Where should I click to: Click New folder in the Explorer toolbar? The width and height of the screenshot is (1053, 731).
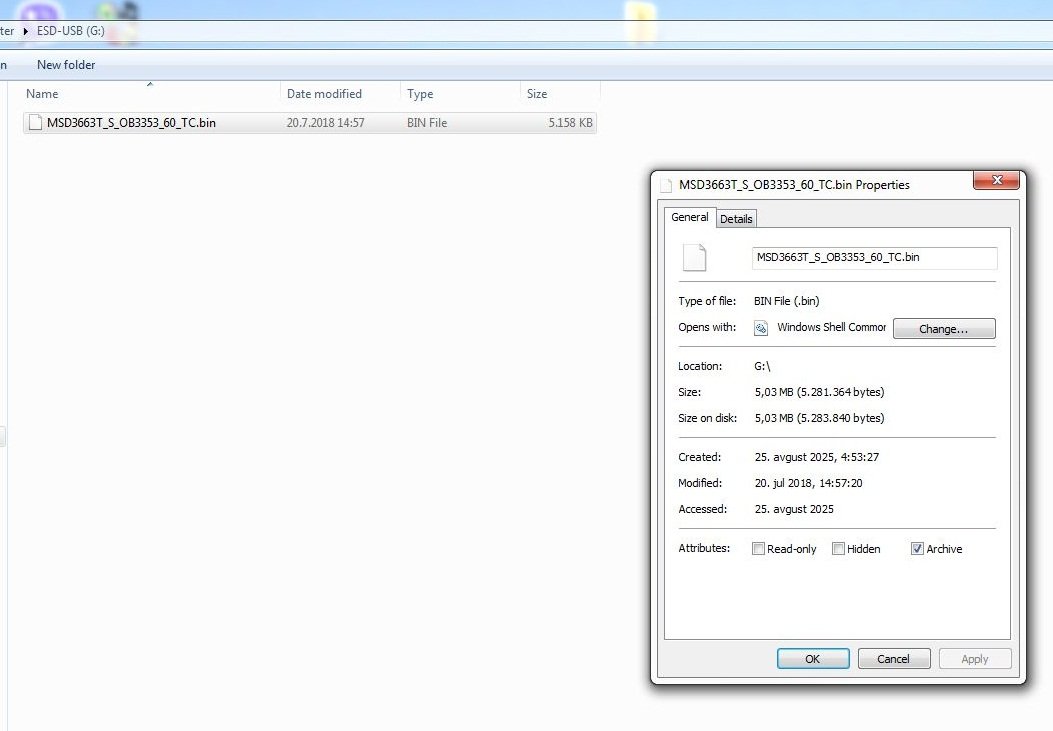[66, 65]
